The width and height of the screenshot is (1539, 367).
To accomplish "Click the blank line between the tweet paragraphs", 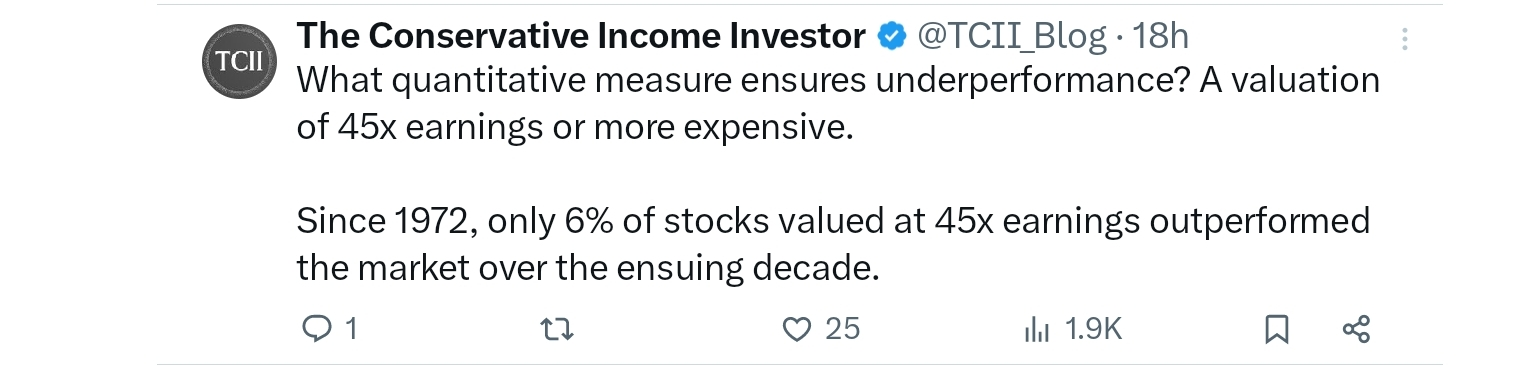I will [838, 175].
